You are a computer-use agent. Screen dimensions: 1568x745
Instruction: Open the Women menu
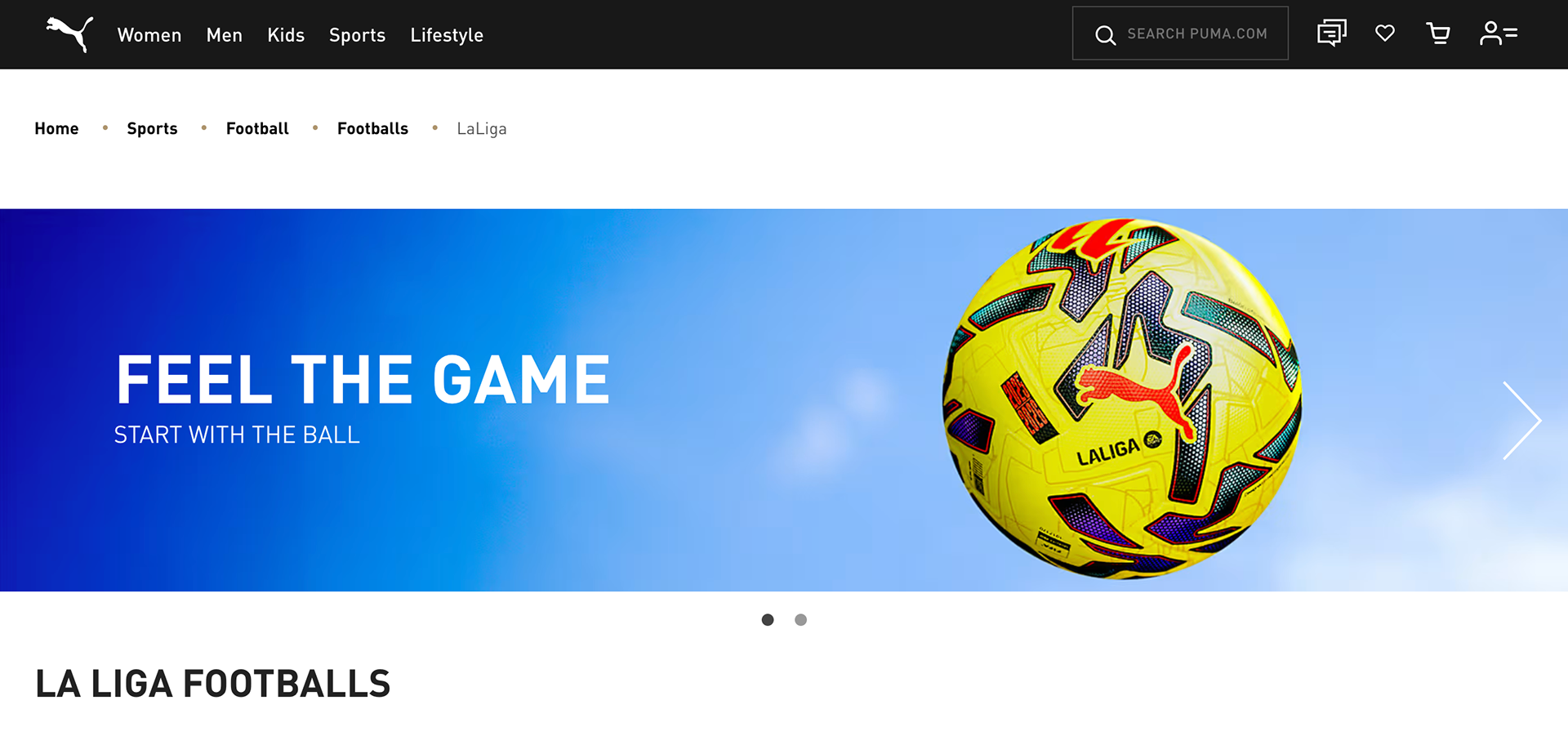(x=149, y=35)
